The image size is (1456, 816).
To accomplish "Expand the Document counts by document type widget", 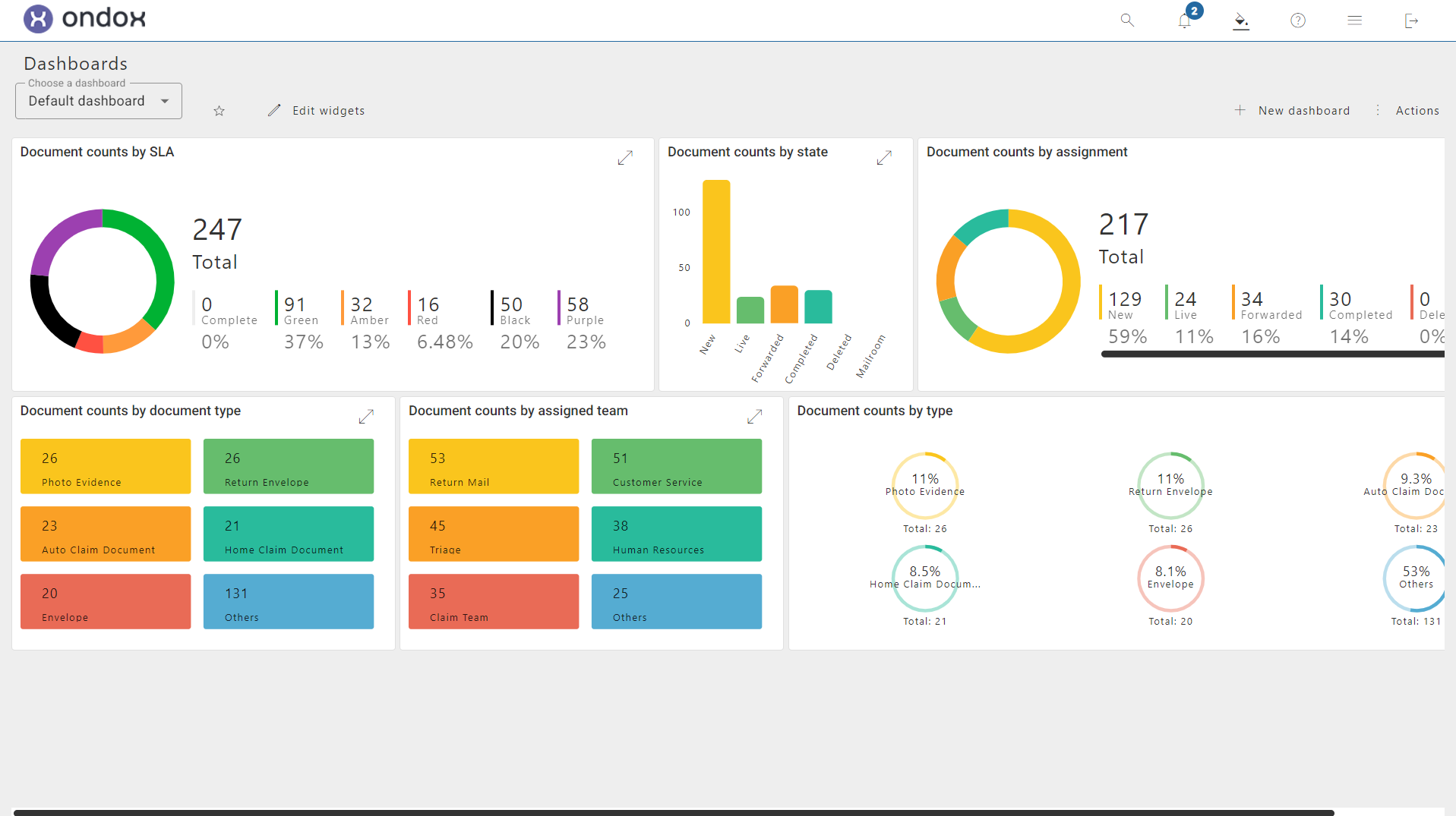I will (366, 417).
